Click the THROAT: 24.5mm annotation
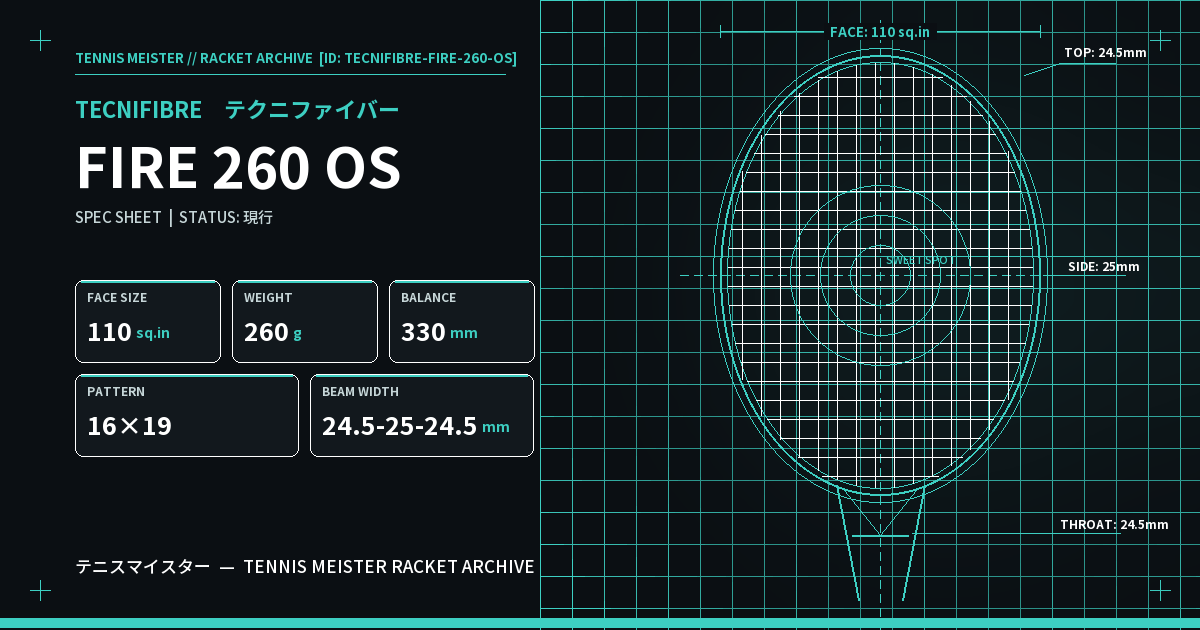This screenshot has width=1200, height=630. point(1114,525)
